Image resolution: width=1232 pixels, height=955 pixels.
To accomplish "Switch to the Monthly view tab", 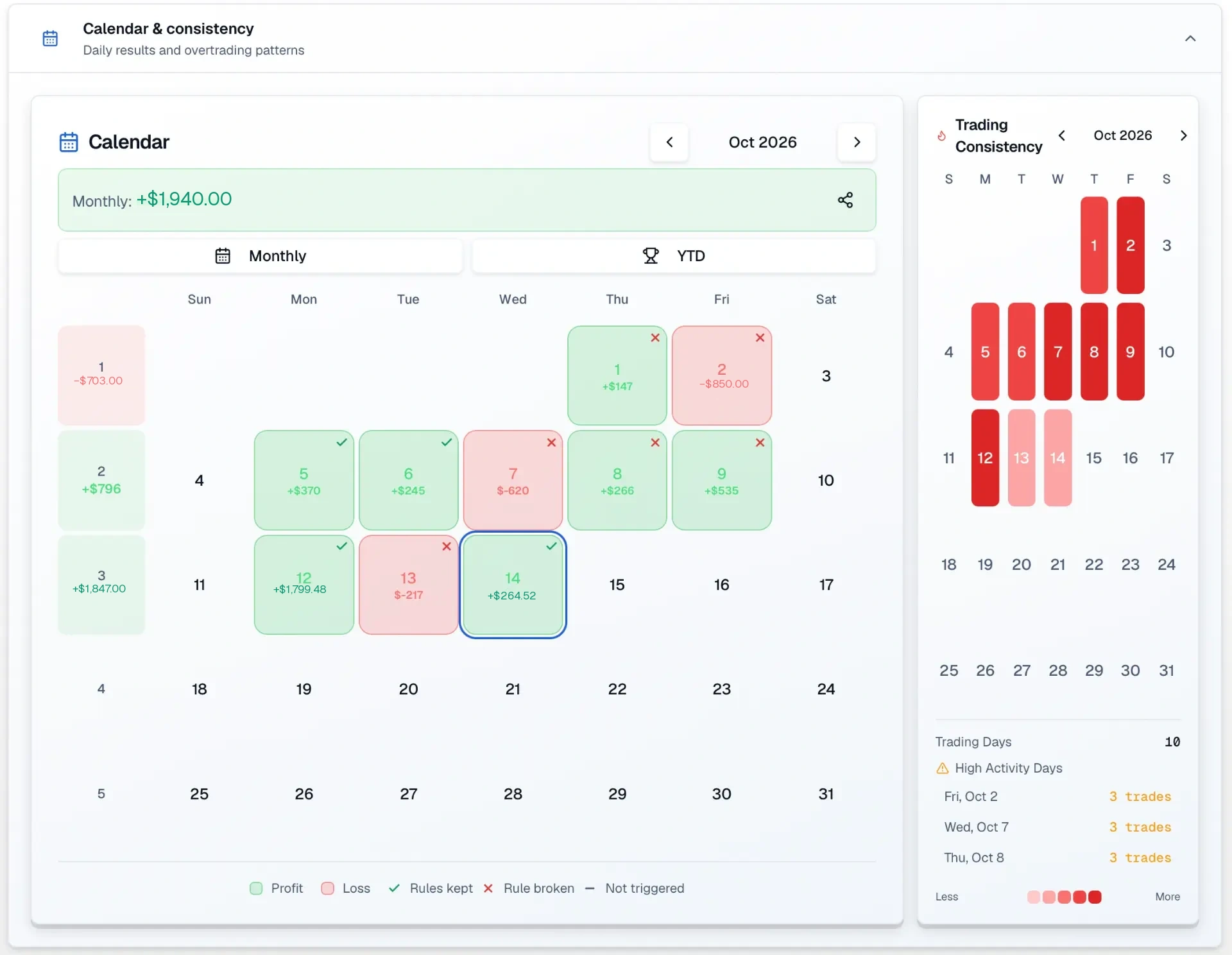I will pos(261,256).
